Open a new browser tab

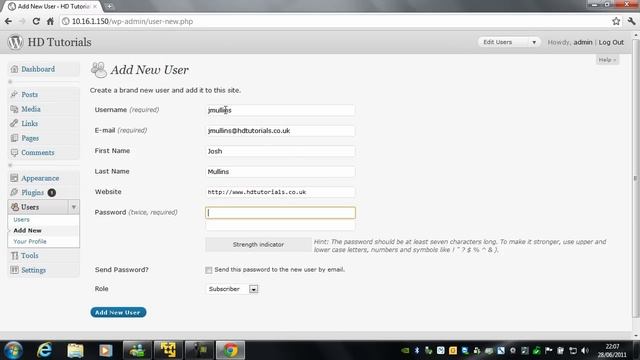pos(109,6)
